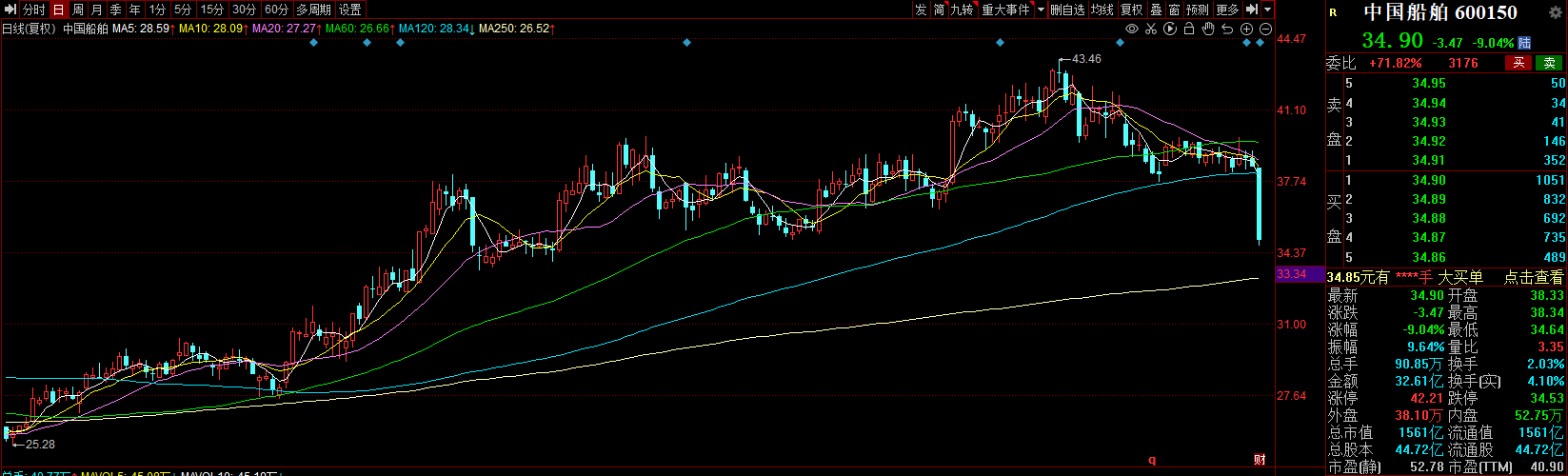This screenshot has width=1568, height=476.
Task: Select the hand pan tool
Action: [1208, 29]
